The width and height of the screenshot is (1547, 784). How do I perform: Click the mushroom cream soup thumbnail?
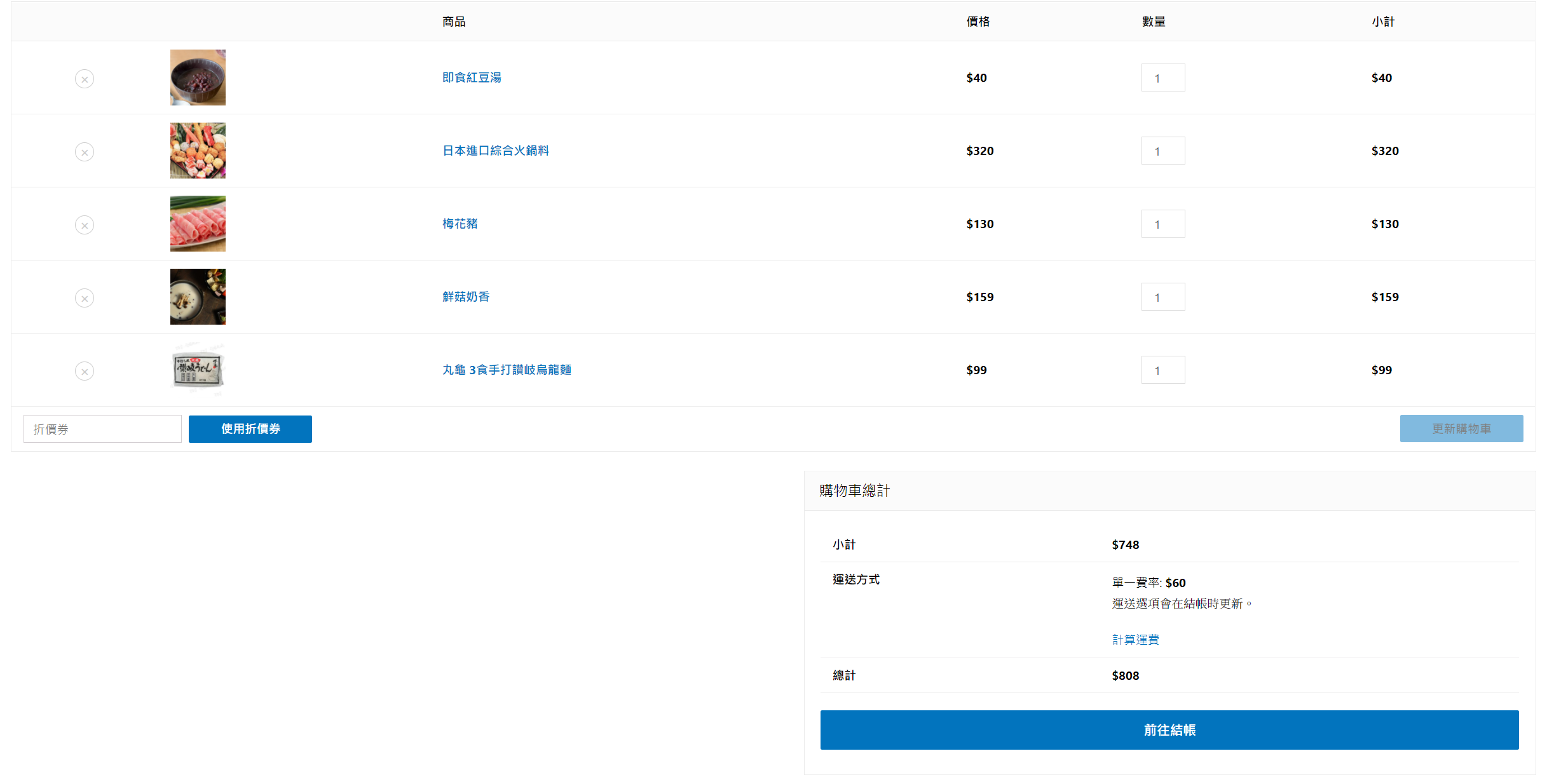[x=198, y=297]
